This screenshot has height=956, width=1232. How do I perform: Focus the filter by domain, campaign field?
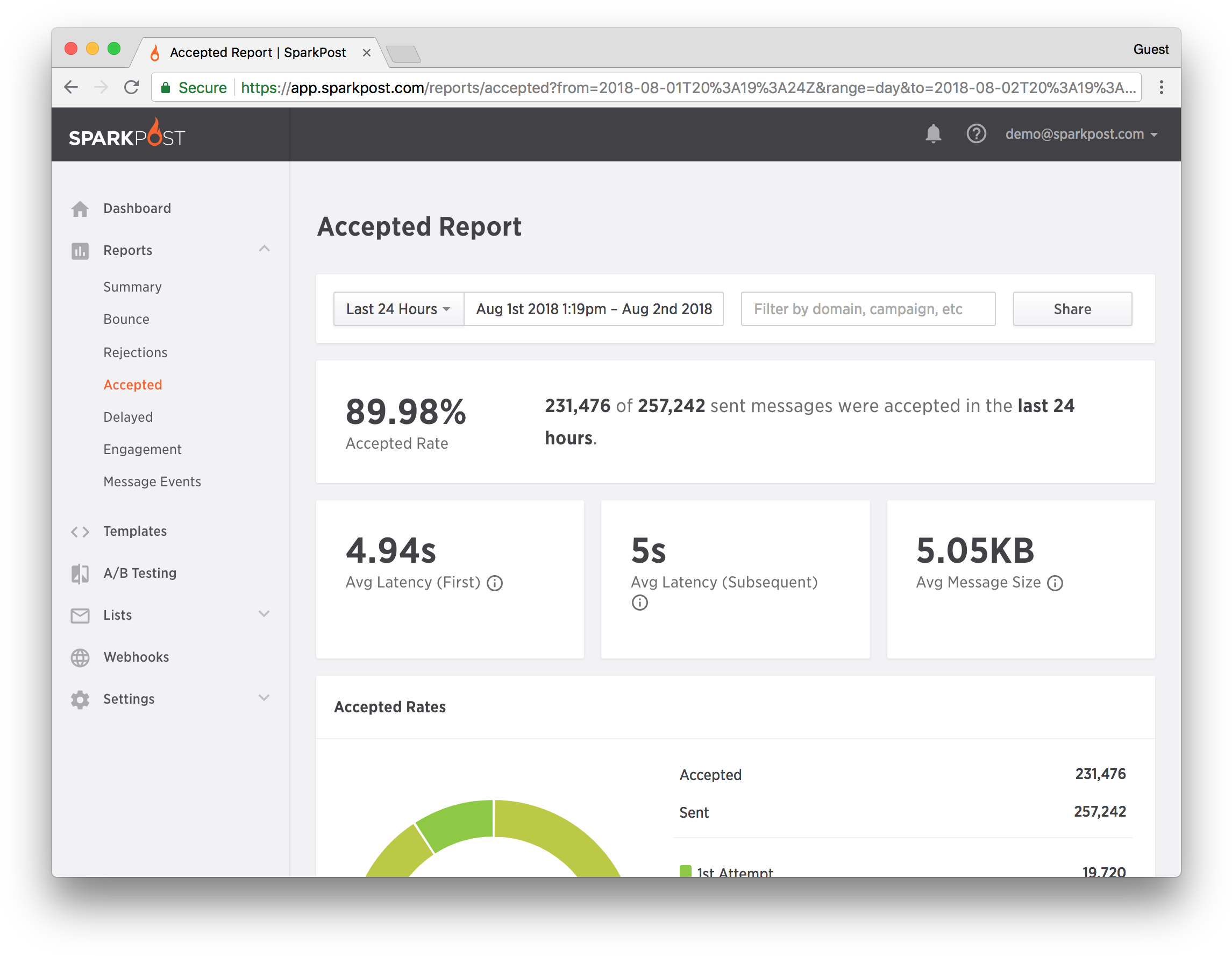point(868,309)
